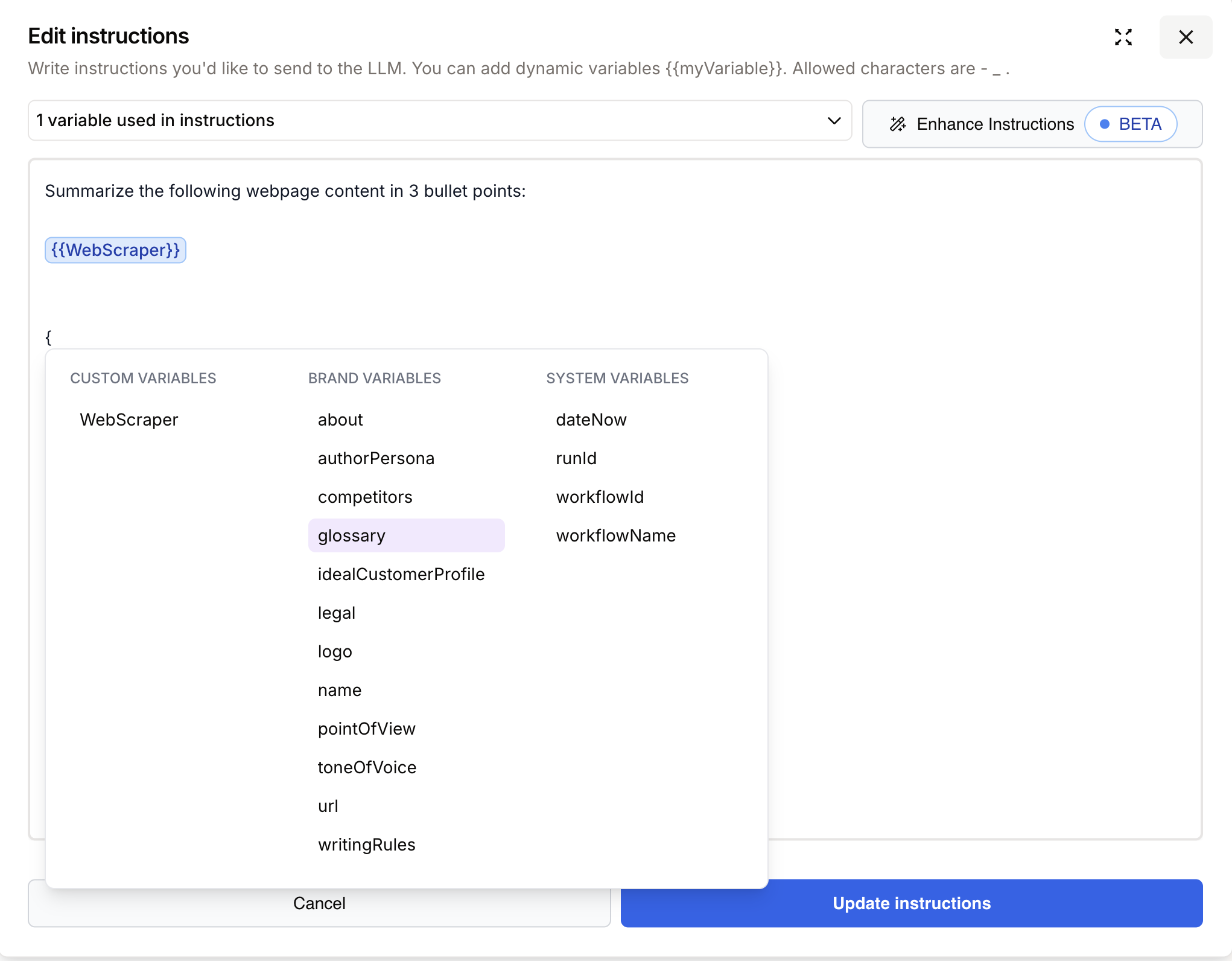This screenshot has height=961, width=1232.
Task: Click the Enhance Instructions wand icon
Action: pos(898,124)
